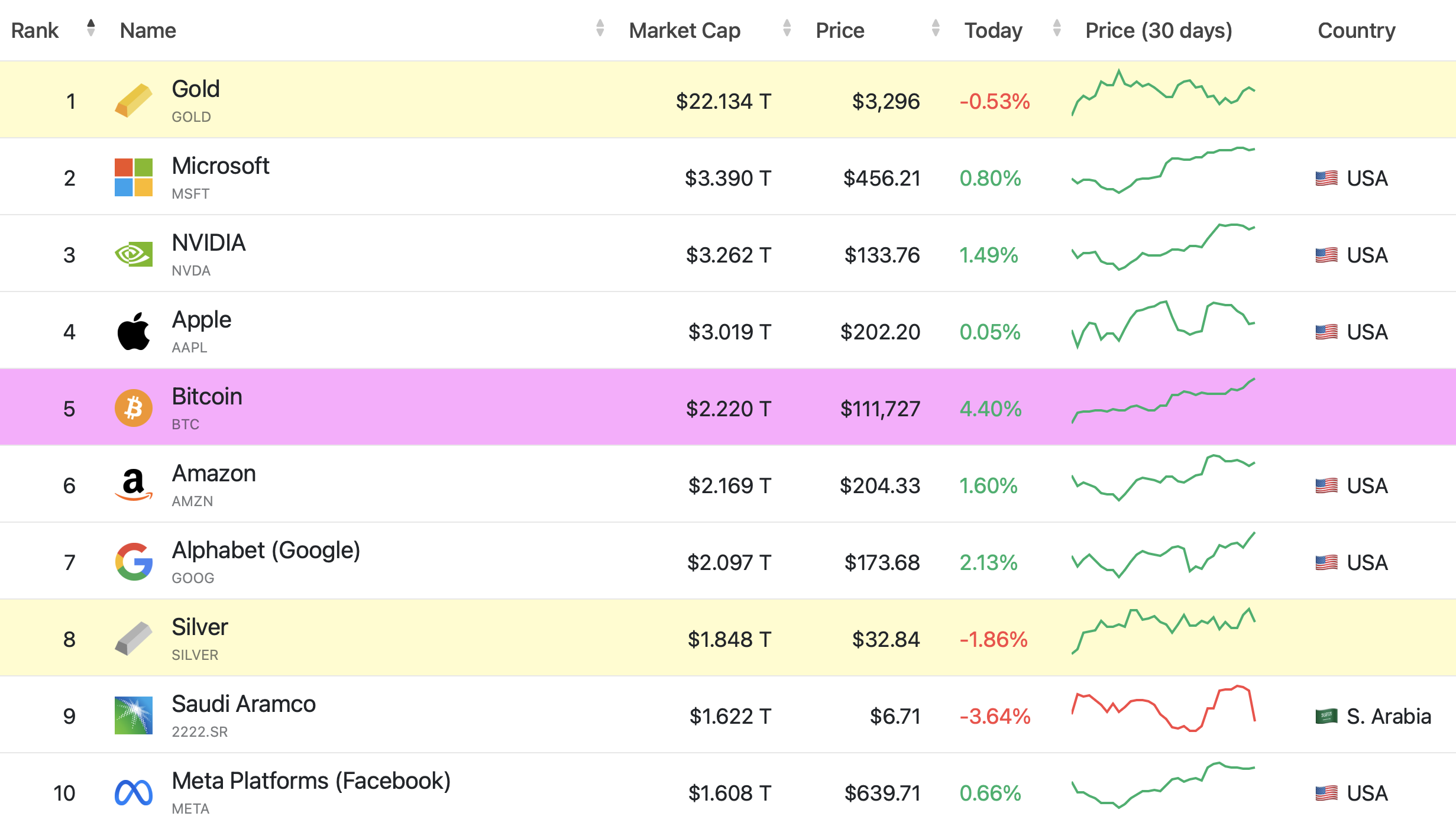The height and width of the screenshot is (829, 1456).
Task: Sort table using the Price sort arrows
Action: click(x=936, y=28)
